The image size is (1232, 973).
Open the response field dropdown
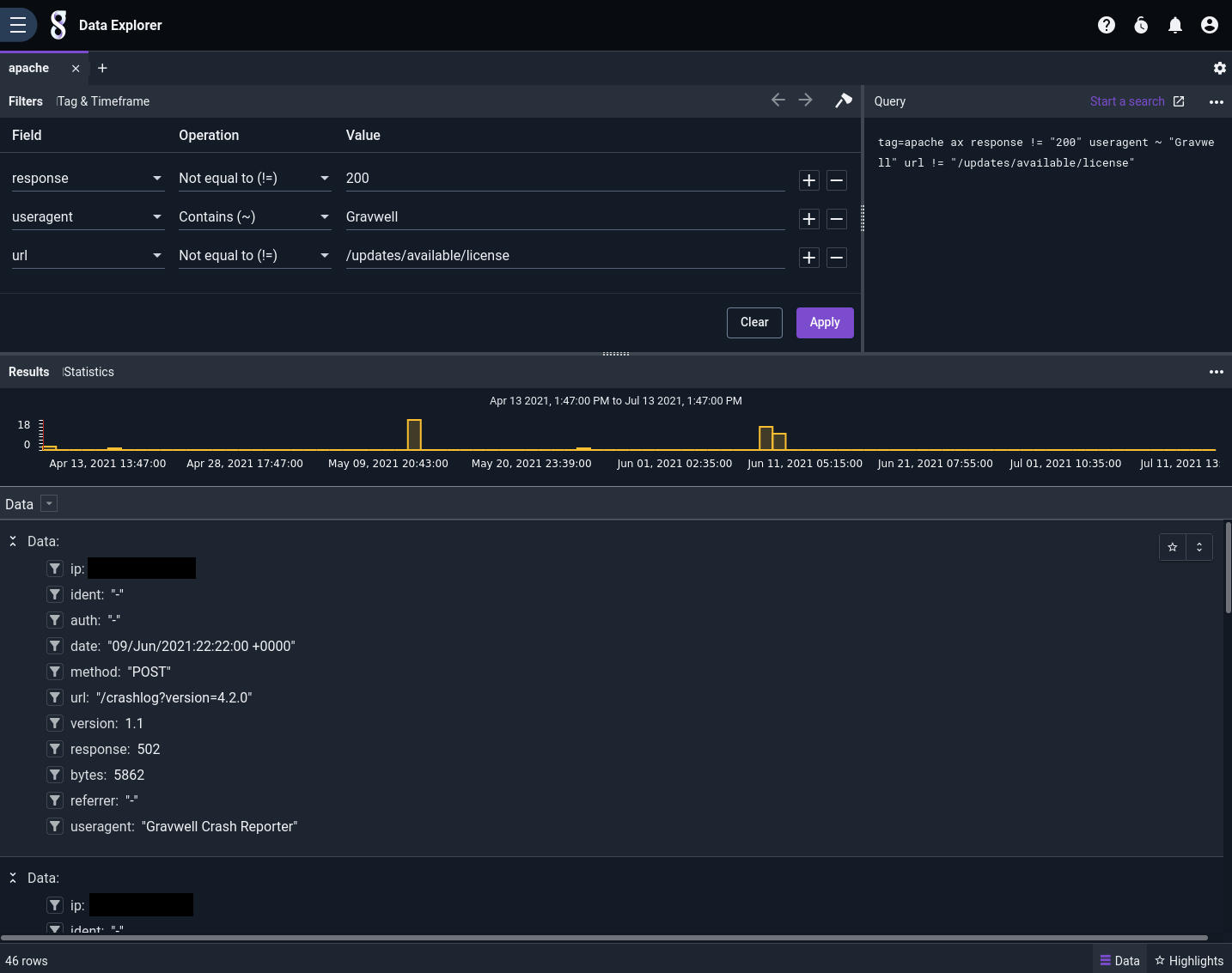tap(88, 178)
